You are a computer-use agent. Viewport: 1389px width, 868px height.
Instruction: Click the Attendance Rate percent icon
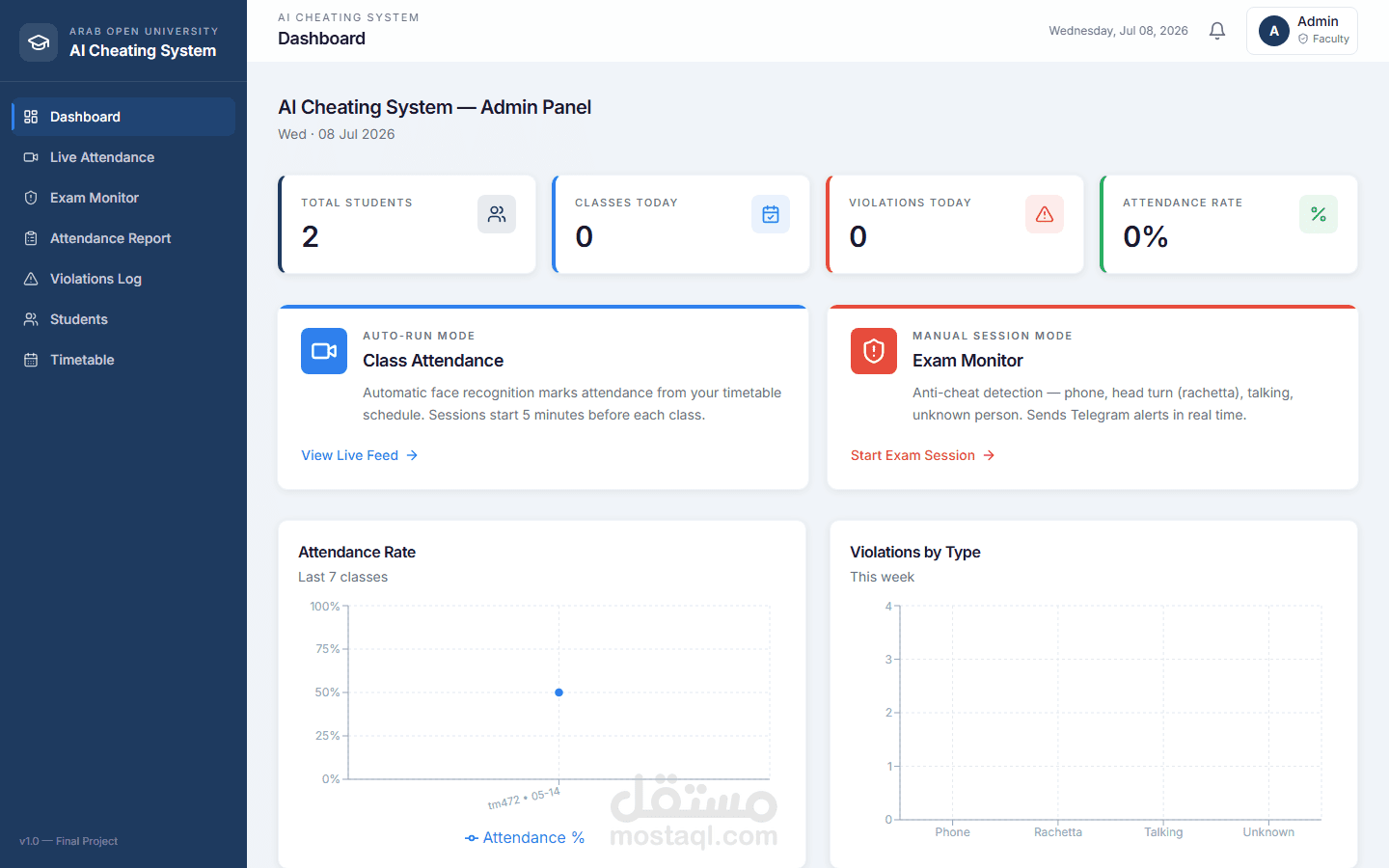[x=1319, y=214]
